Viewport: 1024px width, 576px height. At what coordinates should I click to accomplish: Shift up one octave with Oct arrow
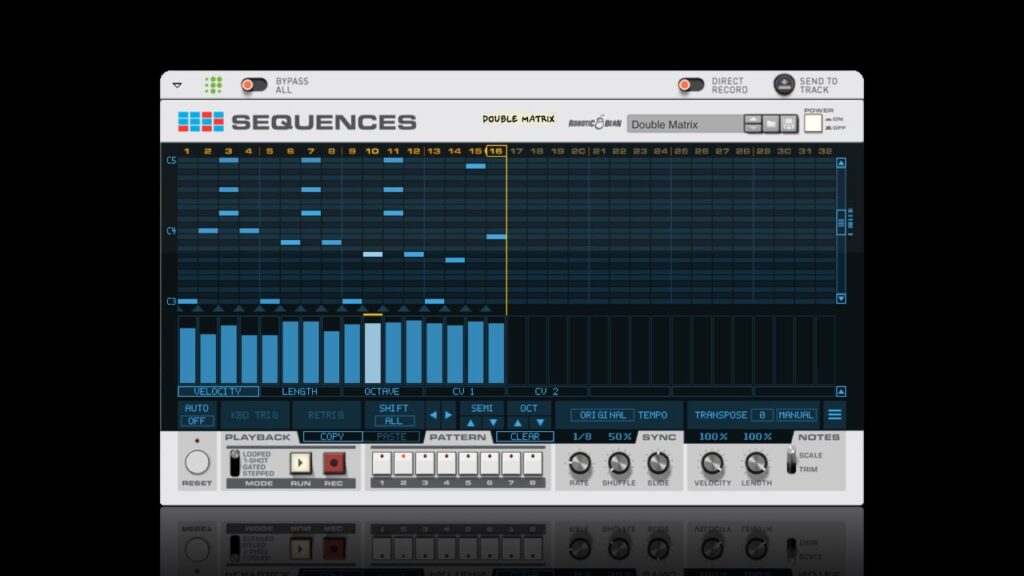click(517, 423)
